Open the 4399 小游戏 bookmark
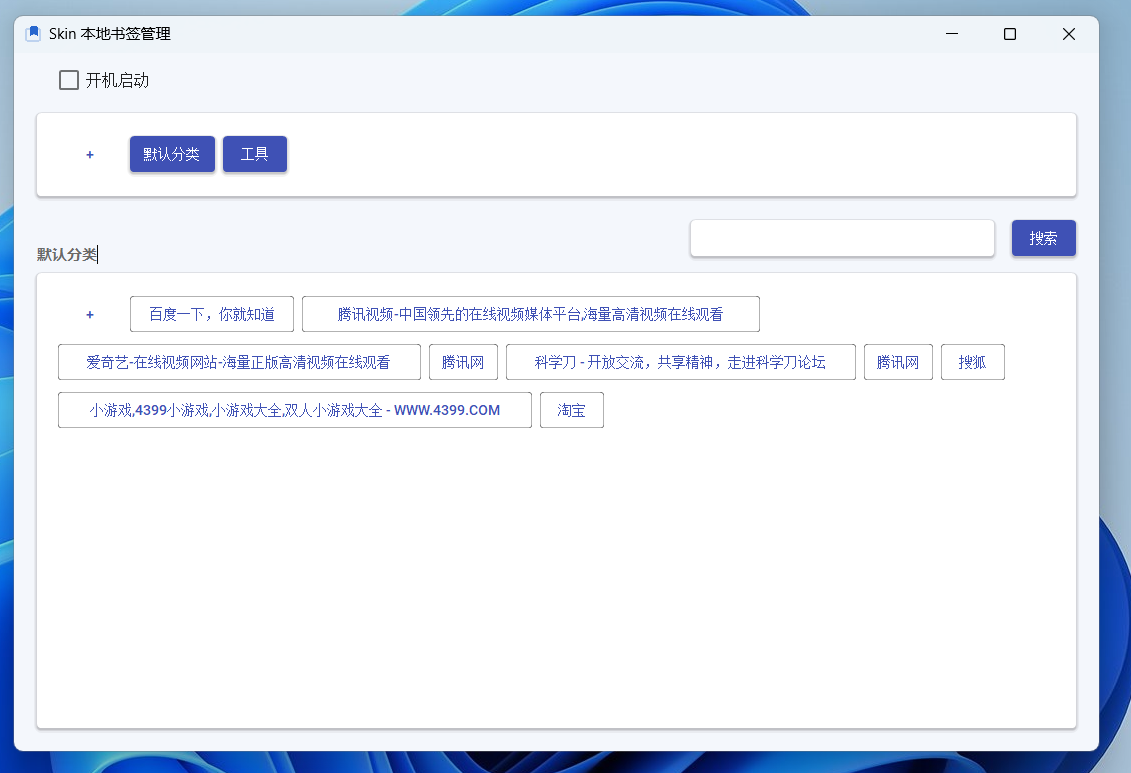The image size is (1131, 773). [x=294, y=410]
